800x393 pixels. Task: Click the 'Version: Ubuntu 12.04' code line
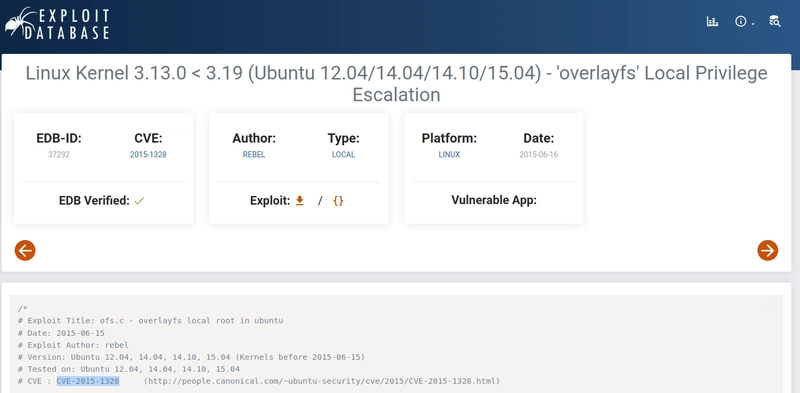[191, 357]
